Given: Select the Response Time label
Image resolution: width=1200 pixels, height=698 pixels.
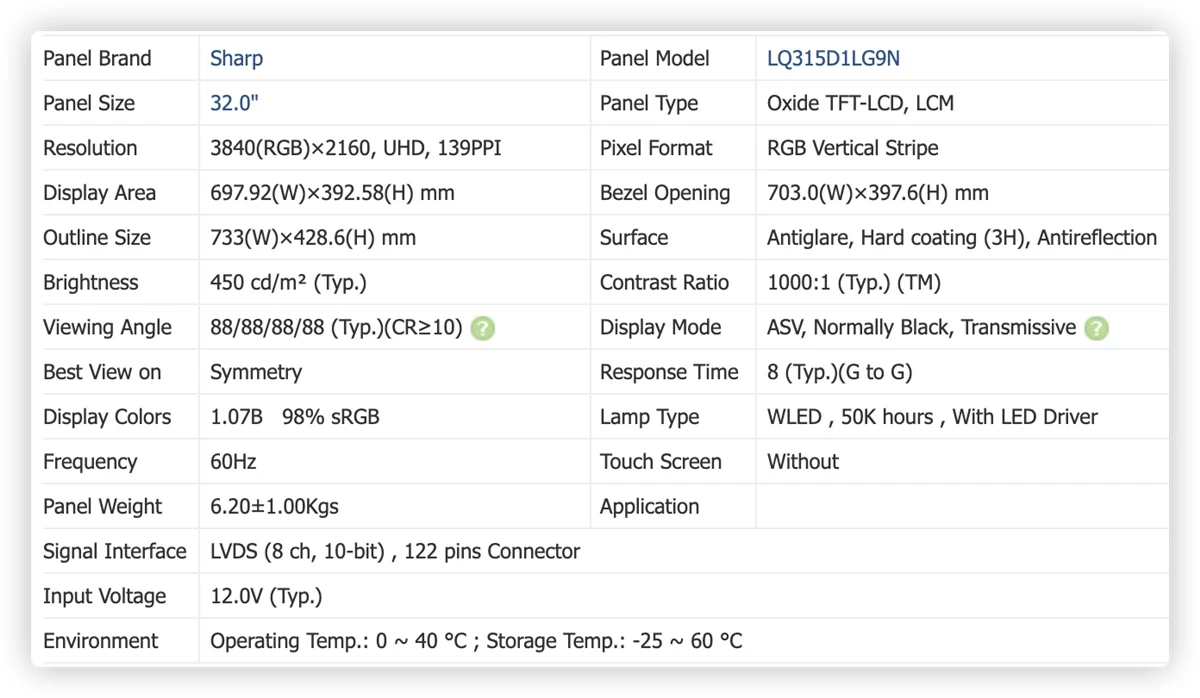Looking at the screenshot, I should point(669,373).
